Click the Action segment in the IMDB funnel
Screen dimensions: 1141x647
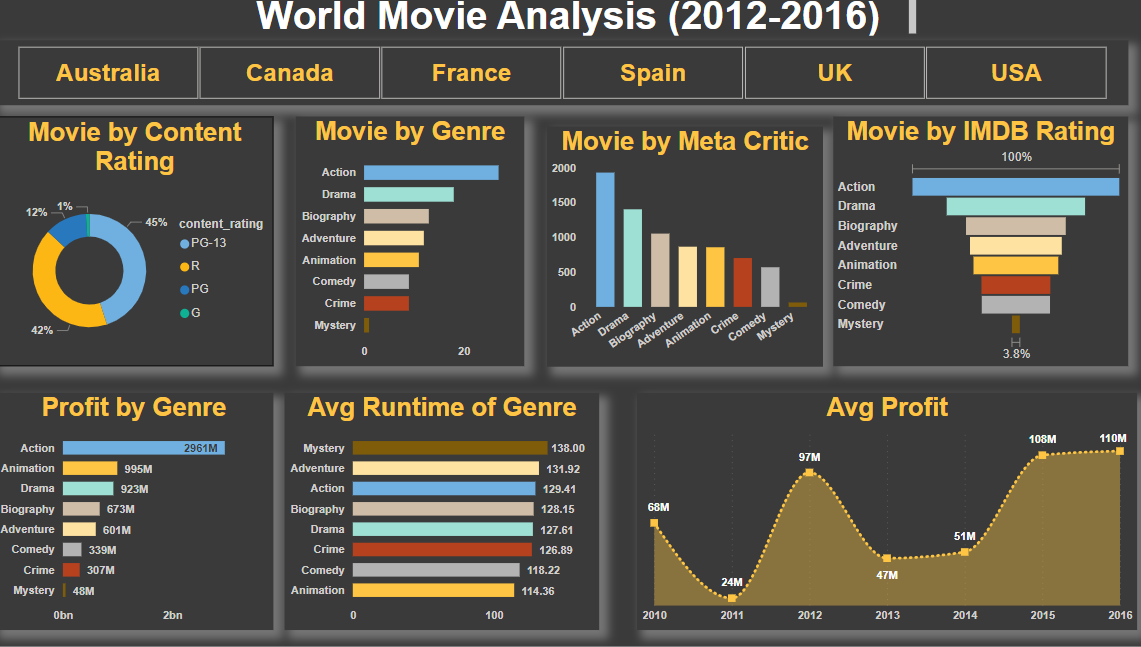pos(1015,187)
